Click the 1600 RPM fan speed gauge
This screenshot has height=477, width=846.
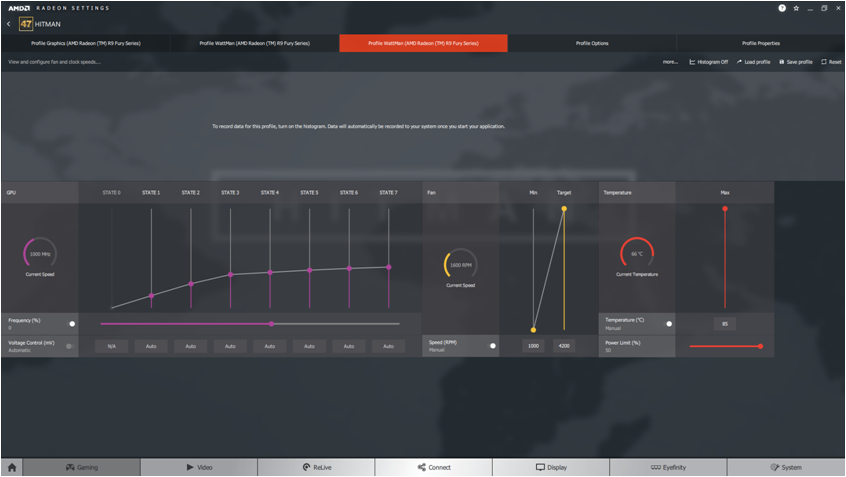click(460, 265)
